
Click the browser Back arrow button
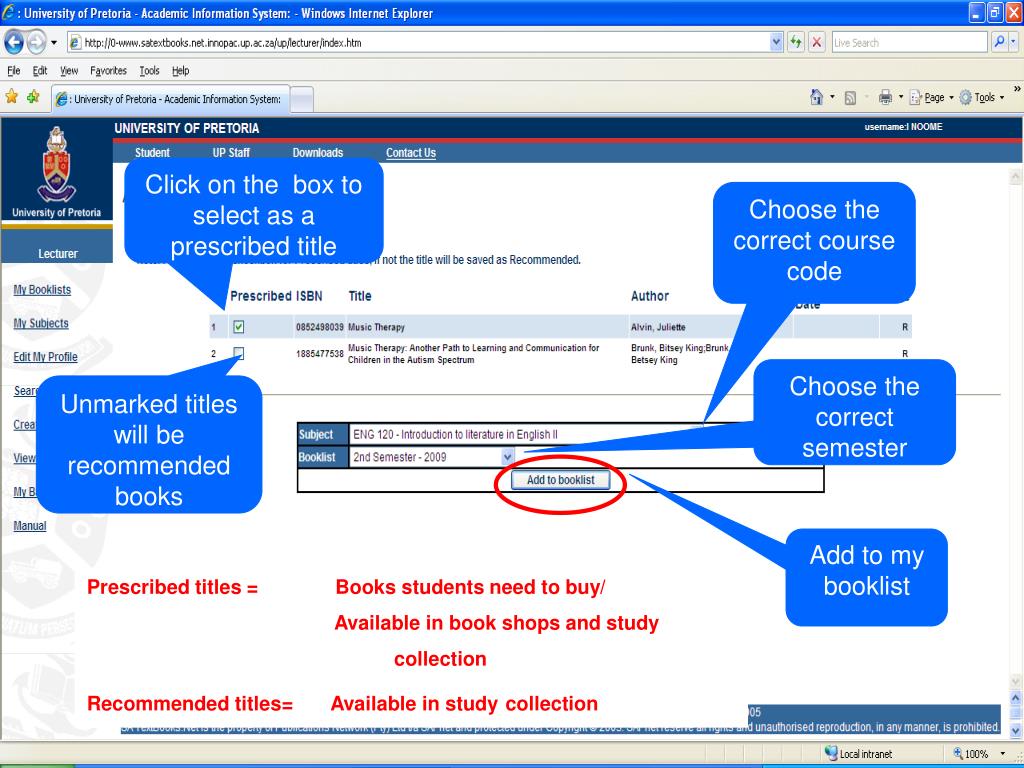pos(14,42)
